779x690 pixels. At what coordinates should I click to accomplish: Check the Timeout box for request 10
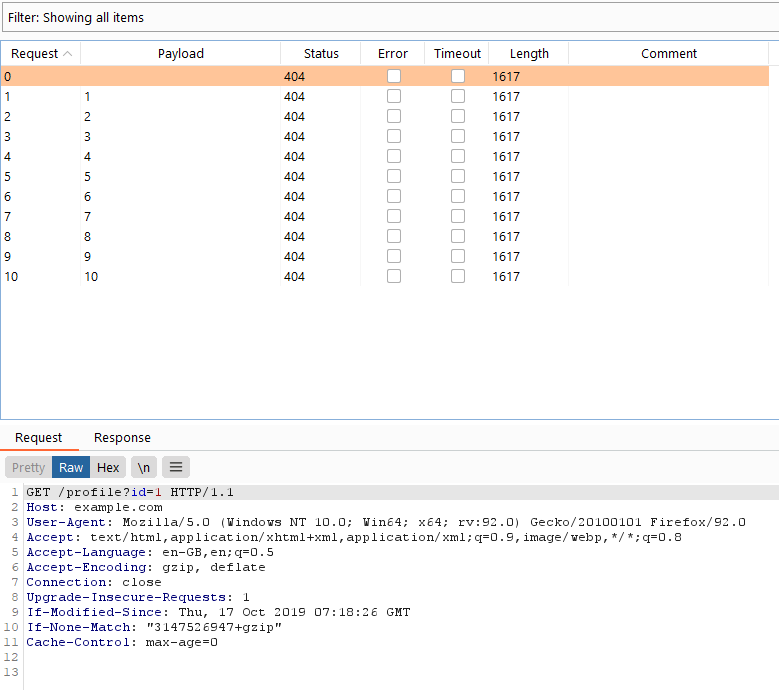458,276
